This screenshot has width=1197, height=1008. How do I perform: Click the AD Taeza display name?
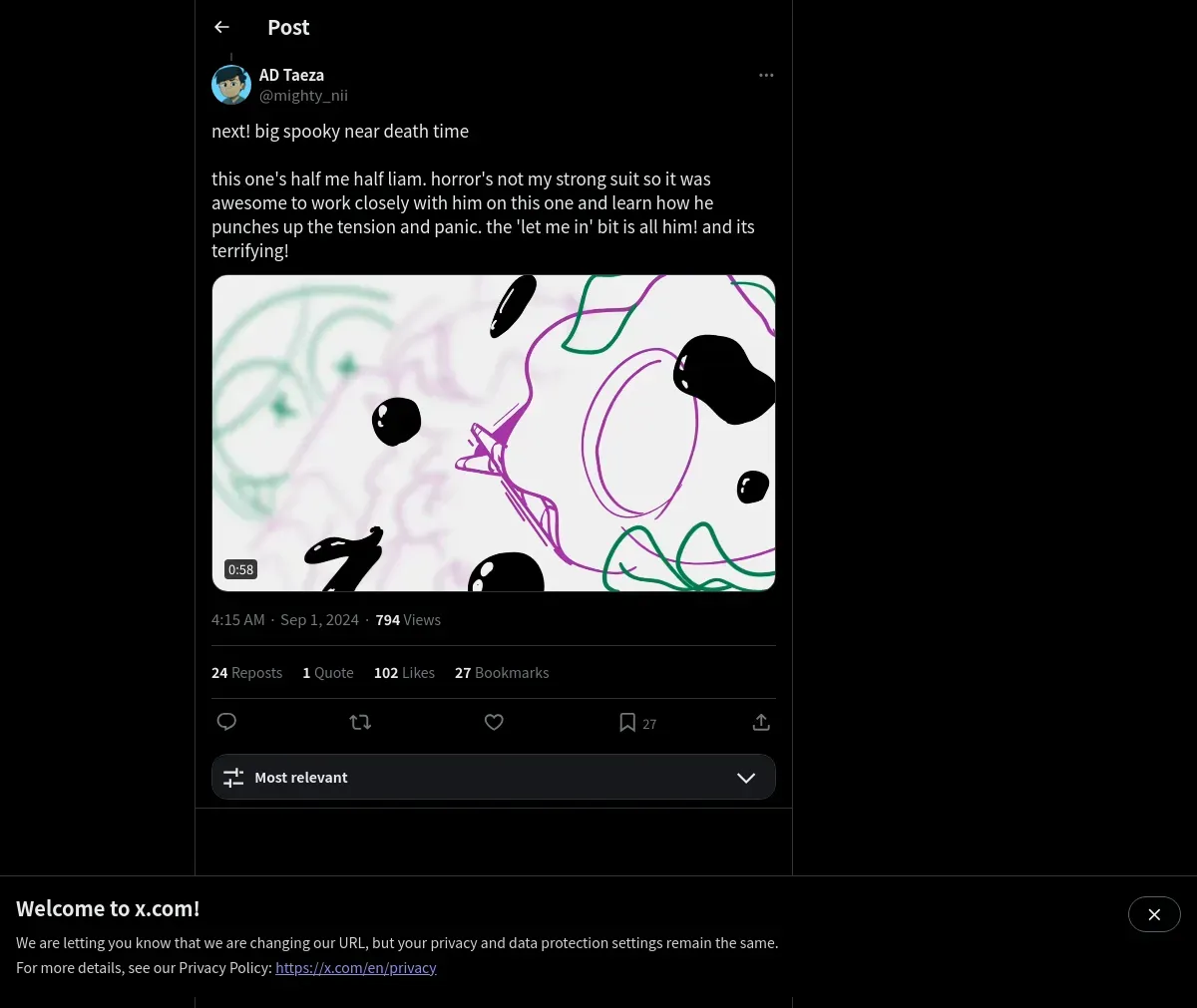point(291,75)
